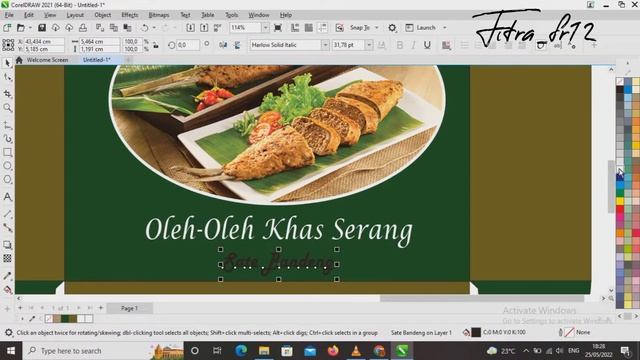Open the File menu
Screen dimensions: 640x360
coord(9,15)
